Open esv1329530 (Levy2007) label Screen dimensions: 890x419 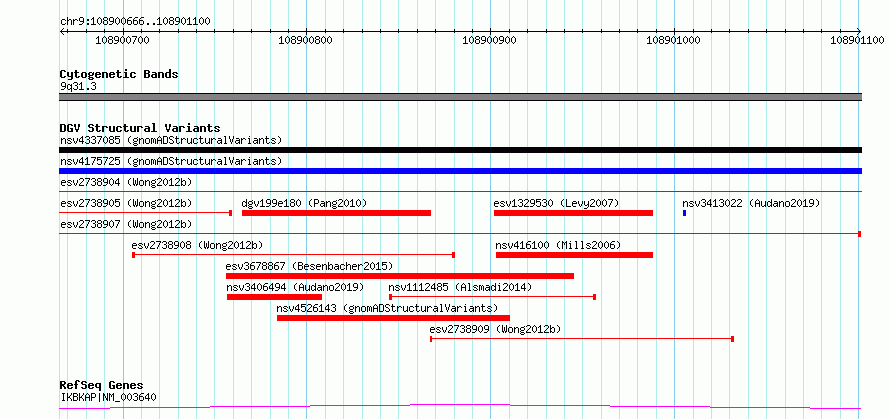[556, 203]
